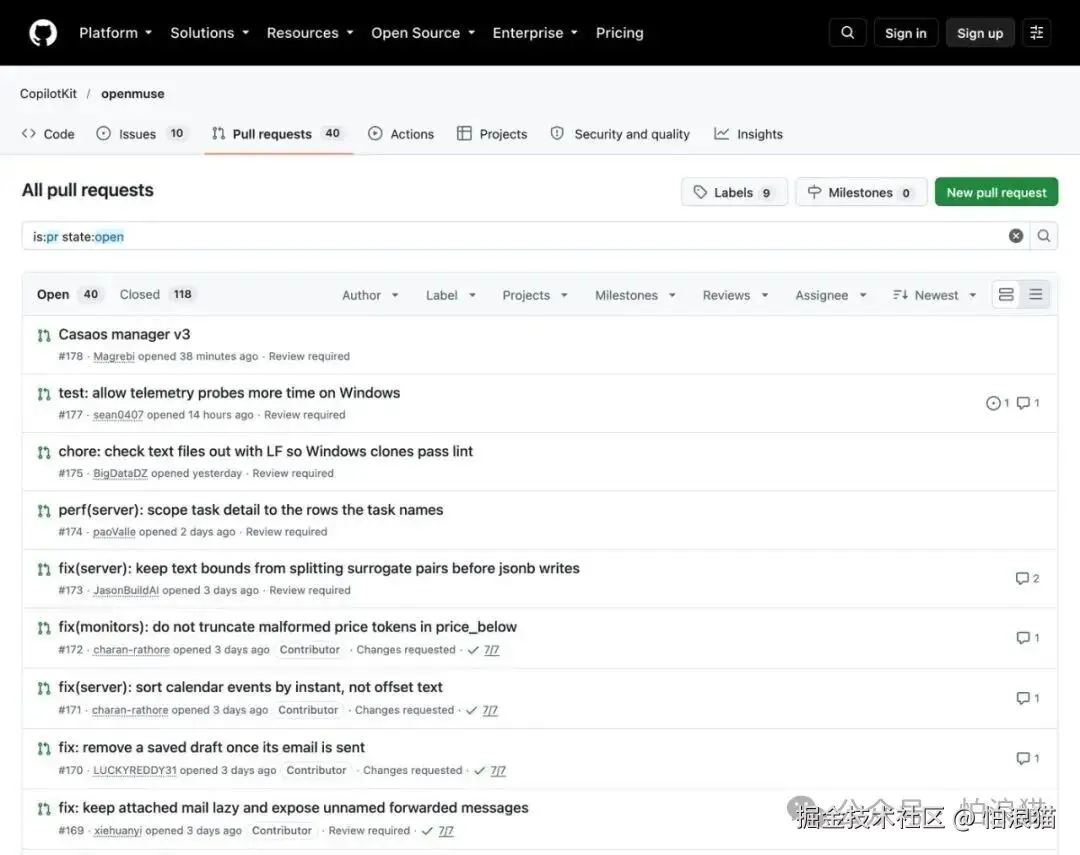Switch to the card-style list view
Screen dimensions: 1080x855
[1006, 295]
